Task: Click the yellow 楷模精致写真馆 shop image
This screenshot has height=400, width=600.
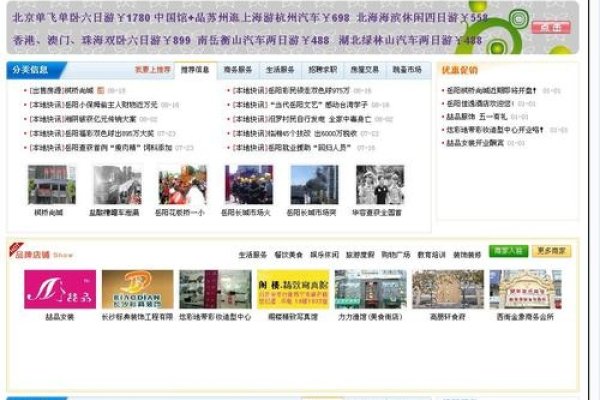Action: point(292,289)
